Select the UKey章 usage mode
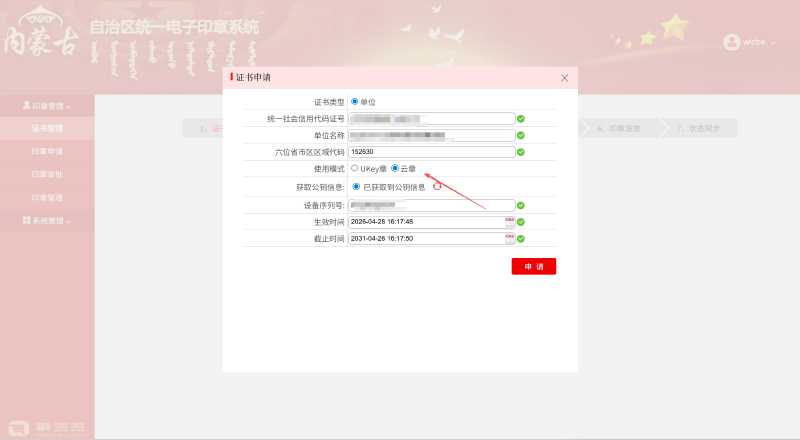 click(354, 169)
